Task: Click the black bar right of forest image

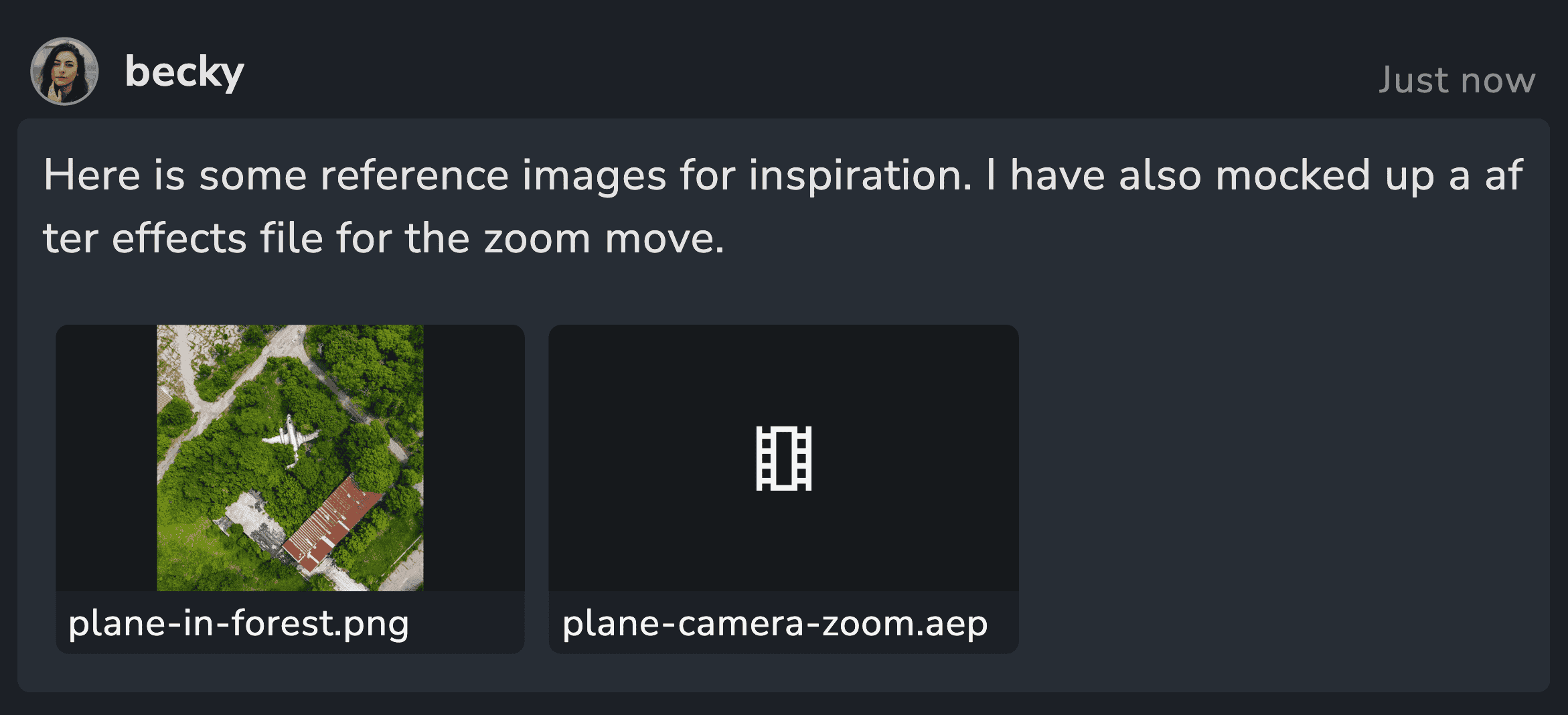Action: click(x=474, y=458)
